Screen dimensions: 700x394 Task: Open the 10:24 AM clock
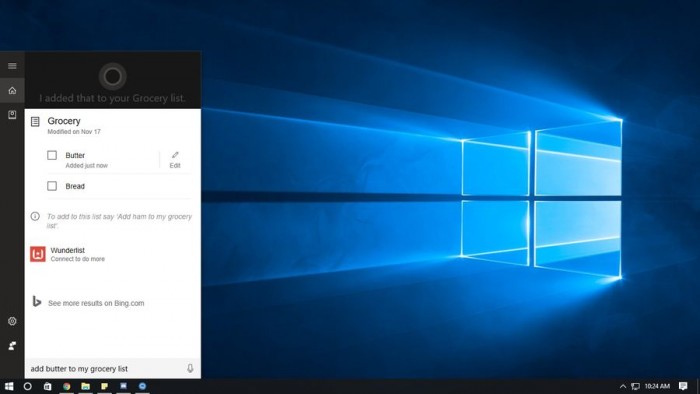[x=657, y=386]
